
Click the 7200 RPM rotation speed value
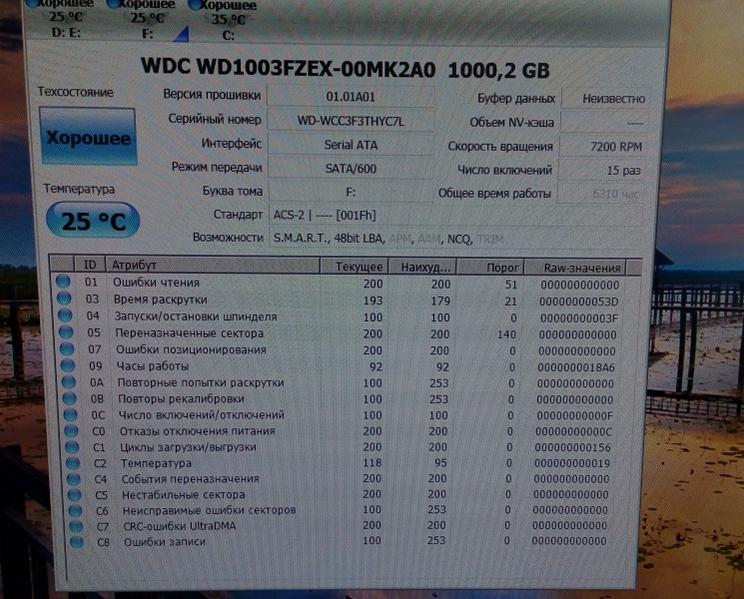point(602,146)
